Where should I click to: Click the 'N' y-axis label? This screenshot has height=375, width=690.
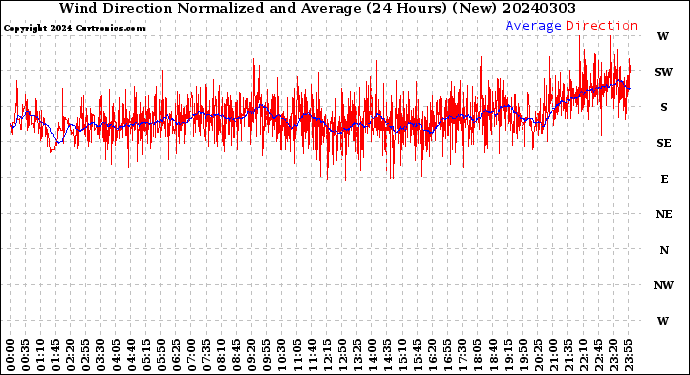(664, 250)
